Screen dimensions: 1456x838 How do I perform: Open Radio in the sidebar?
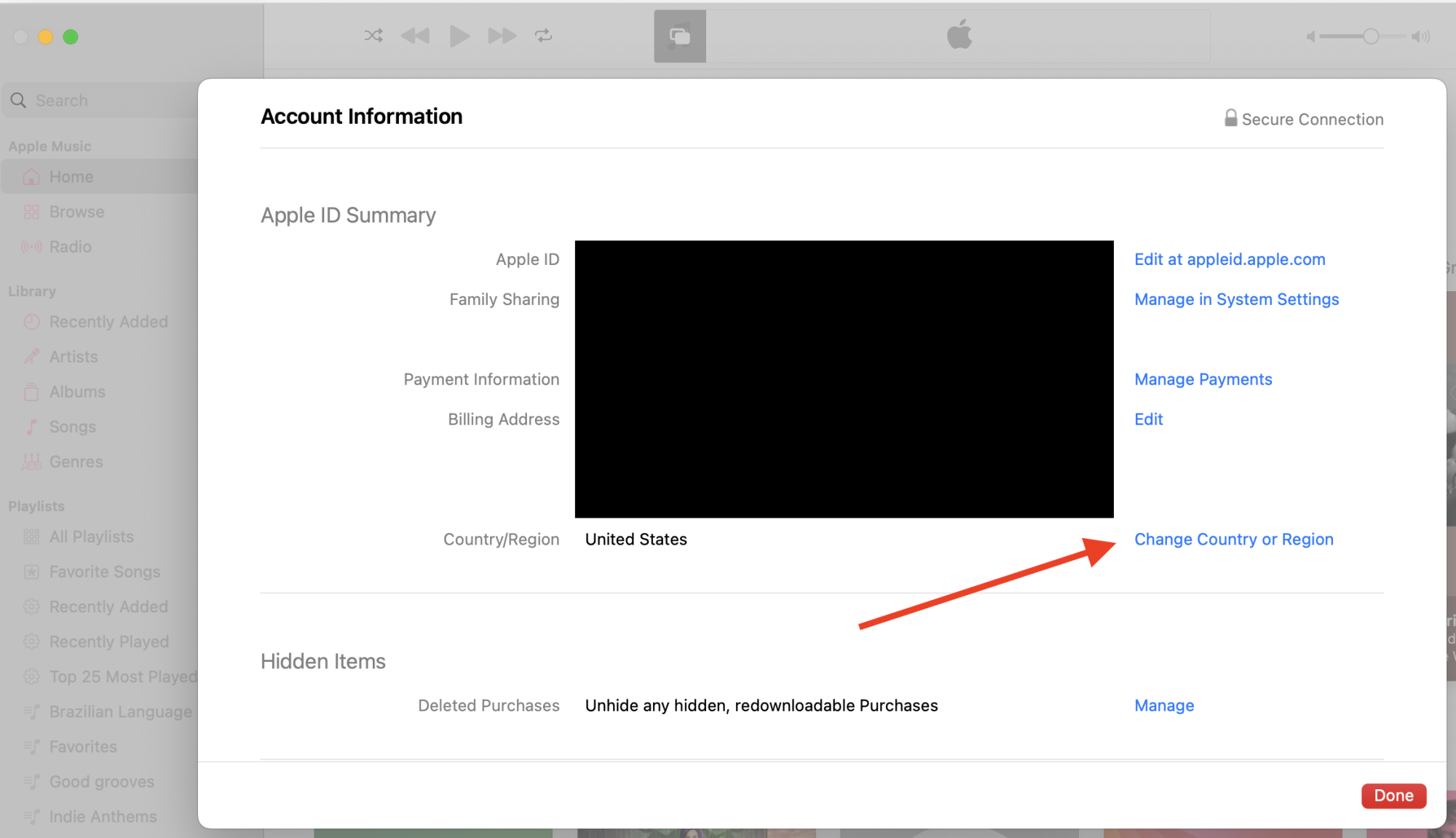(x=70, y=247)
